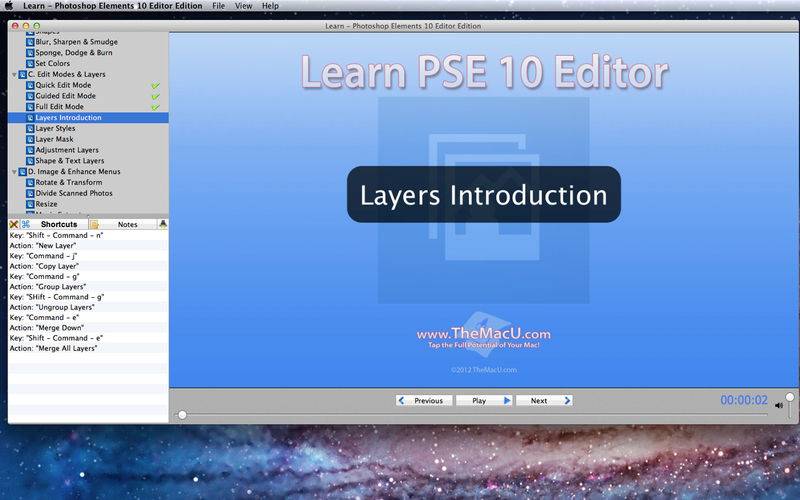The width and height of the screenshot is (800, 500).
Task: Click the Layers Introduction video area
Action: (484, 210)
